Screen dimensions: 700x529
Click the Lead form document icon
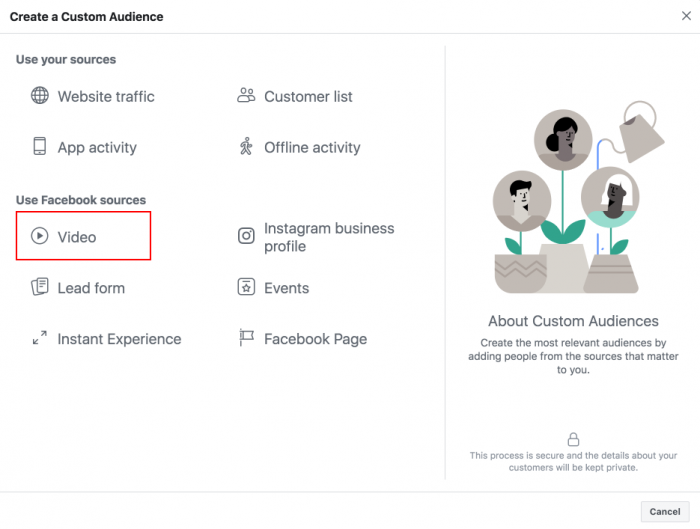40,287
